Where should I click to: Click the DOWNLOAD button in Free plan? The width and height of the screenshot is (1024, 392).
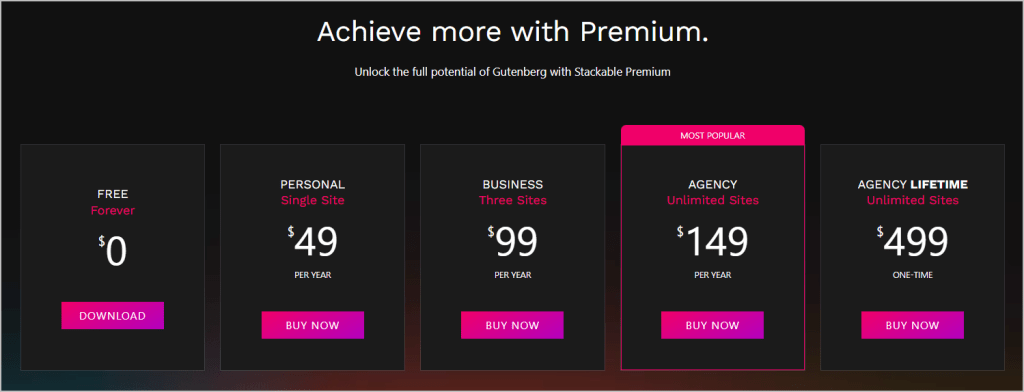pyautogui.click(x=112, y=316)
